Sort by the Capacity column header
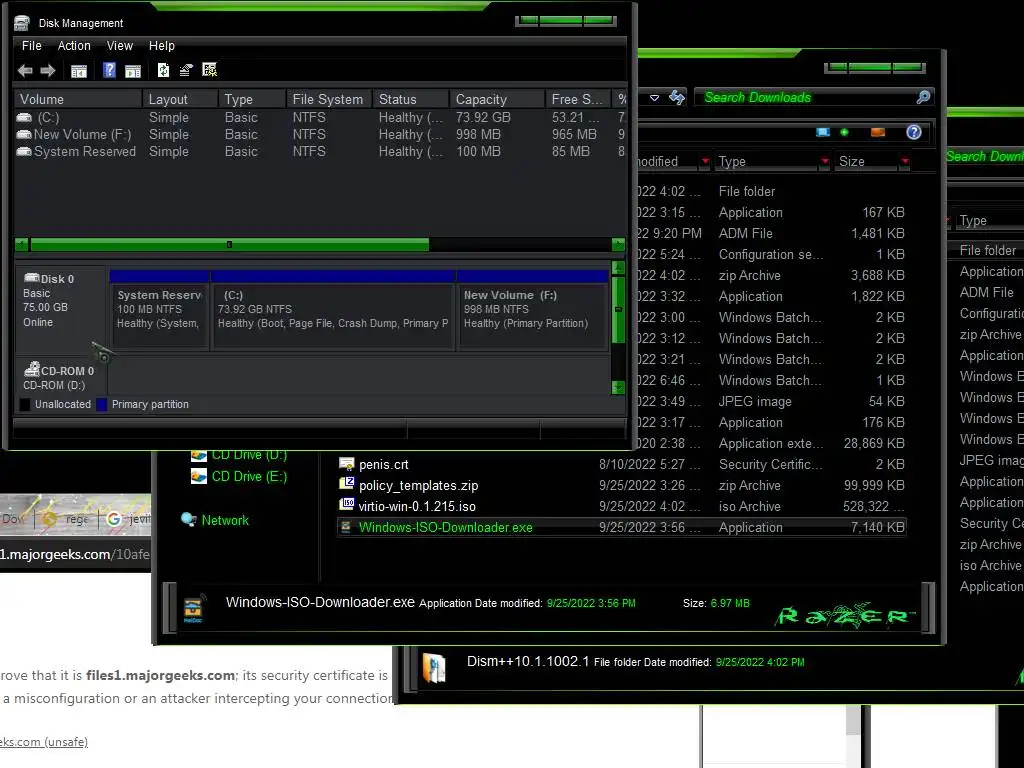 [497, 99]
